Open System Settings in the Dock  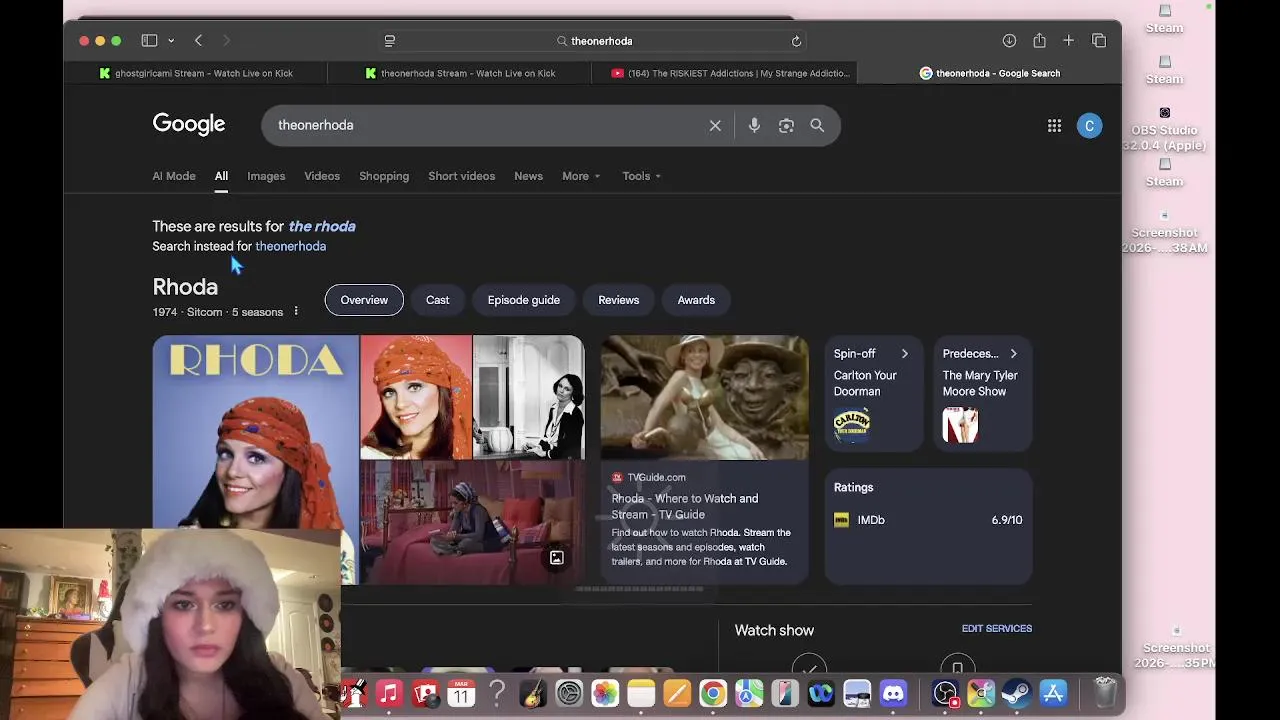pos(569,693)
